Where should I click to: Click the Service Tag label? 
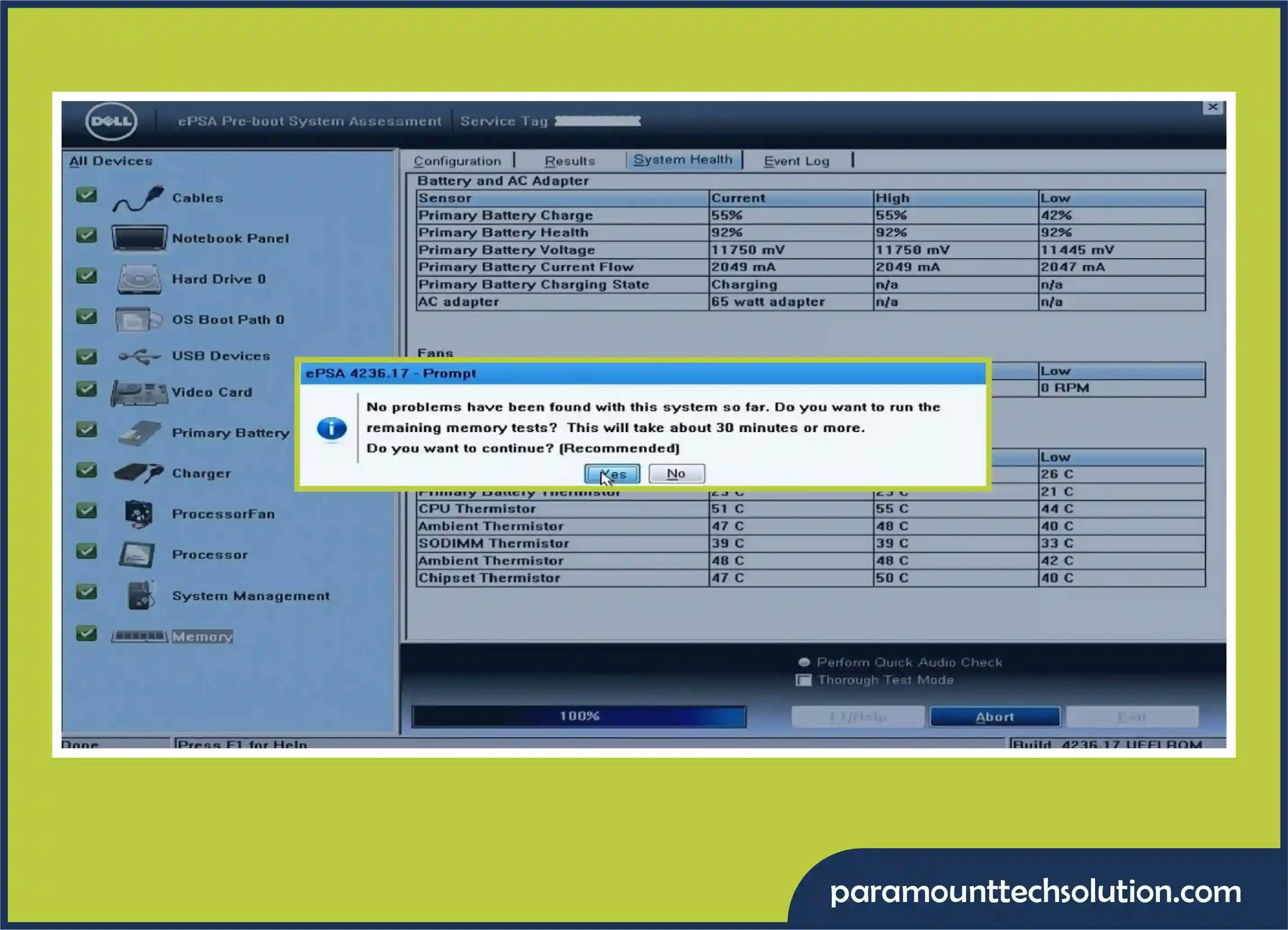(504, 122)
